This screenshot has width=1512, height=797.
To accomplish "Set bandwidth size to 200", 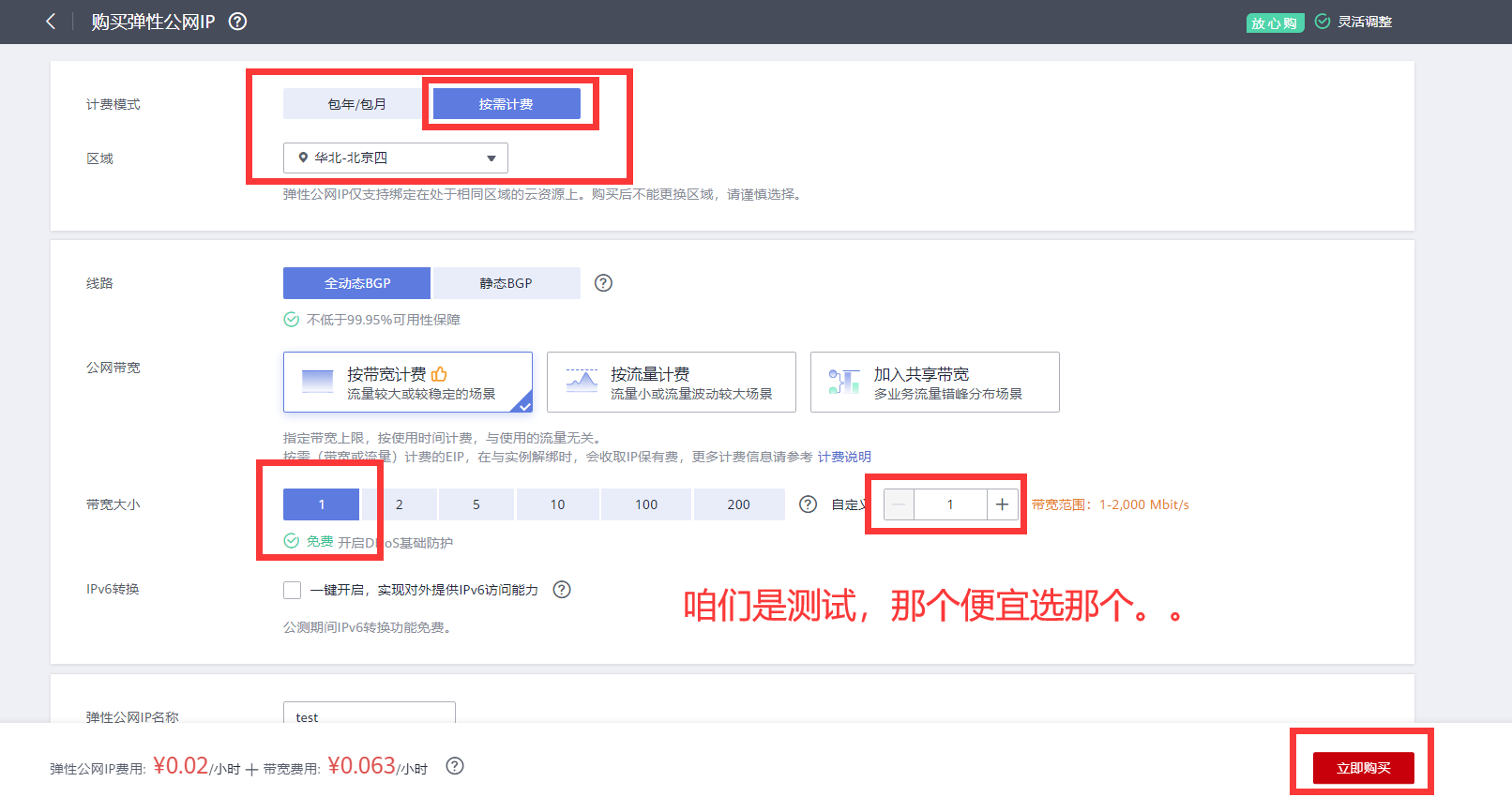I will pos(739,504).
